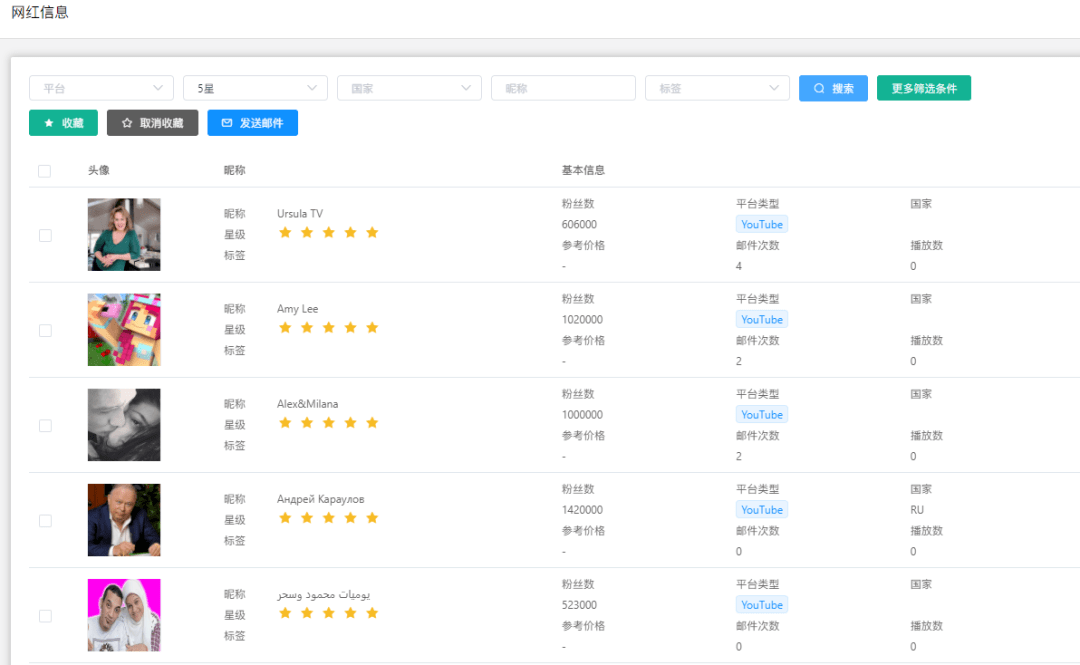Check the Ursula TV row checkbox
This screenshot has width=1080, height=665.
click(x=45, y=235)
